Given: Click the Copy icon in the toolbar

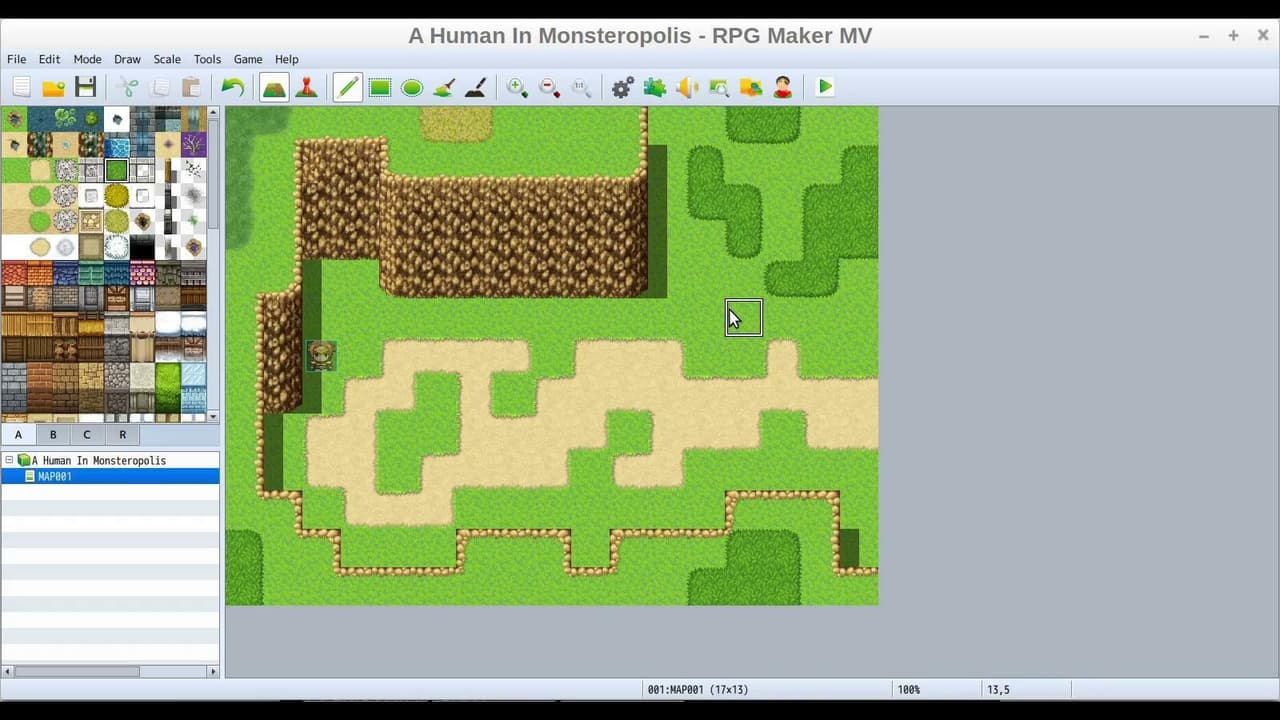Looking at the screenshot, I should point(159,87).
